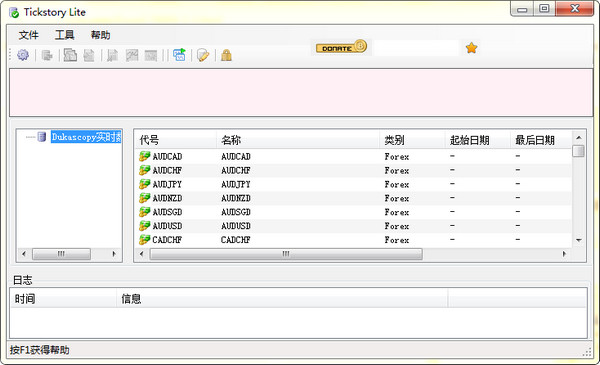Open the 文件 menu
The image size is (600, 365).
coord(29,35)
